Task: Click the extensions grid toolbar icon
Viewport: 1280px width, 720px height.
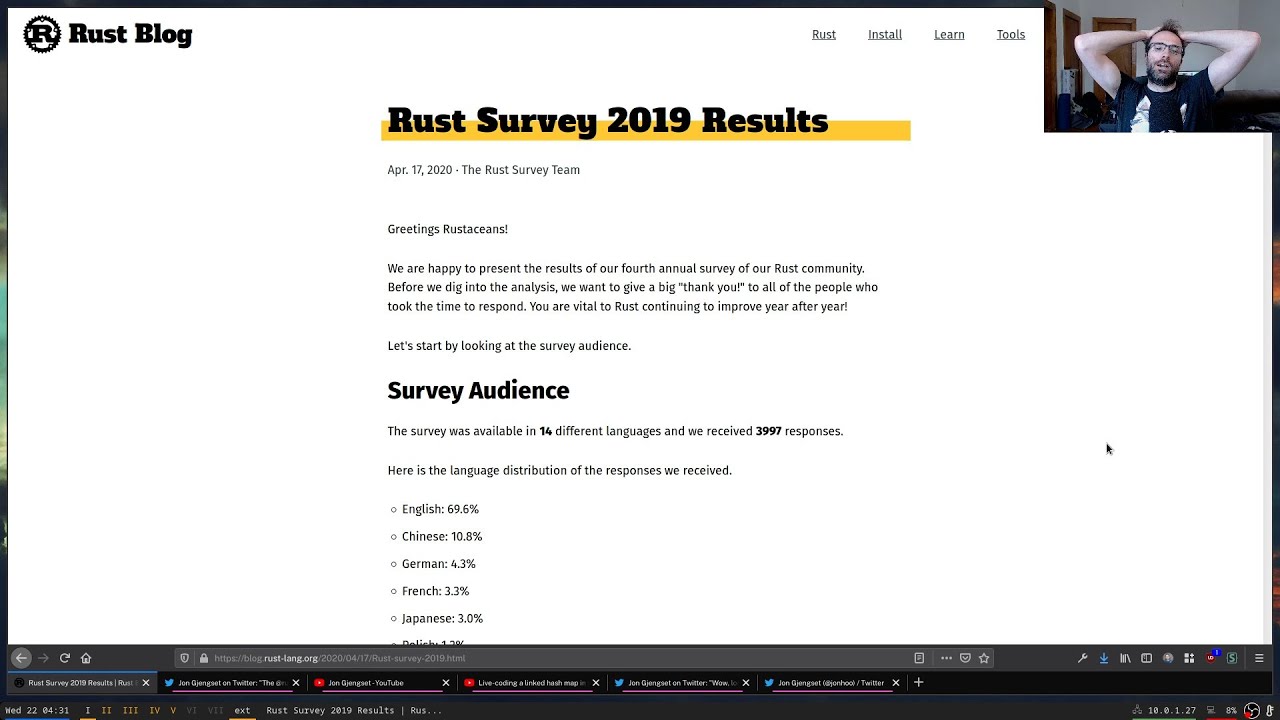Action: point(1189,658)
